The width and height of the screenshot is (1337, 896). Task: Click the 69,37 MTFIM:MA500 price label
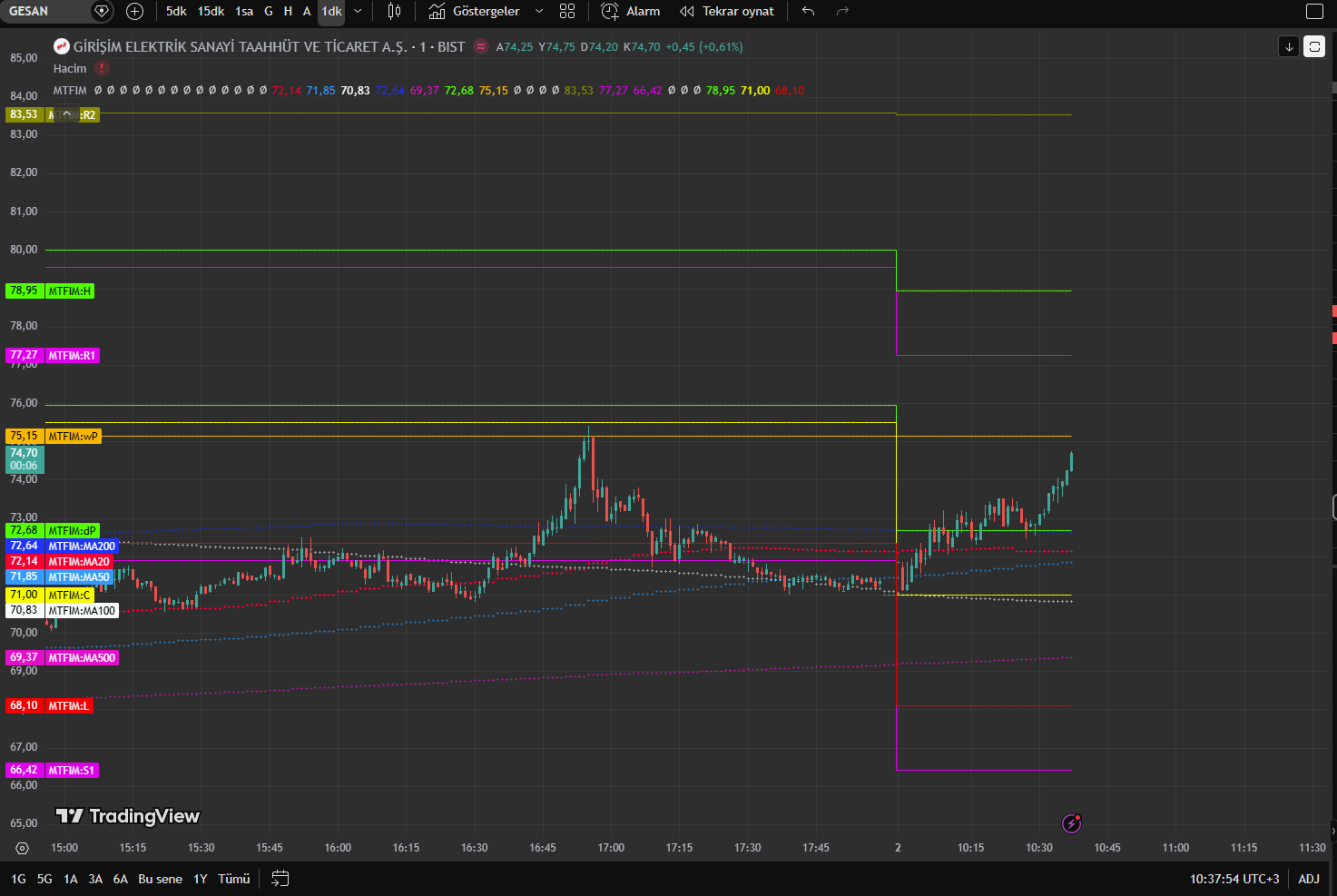tap(63, 657)
